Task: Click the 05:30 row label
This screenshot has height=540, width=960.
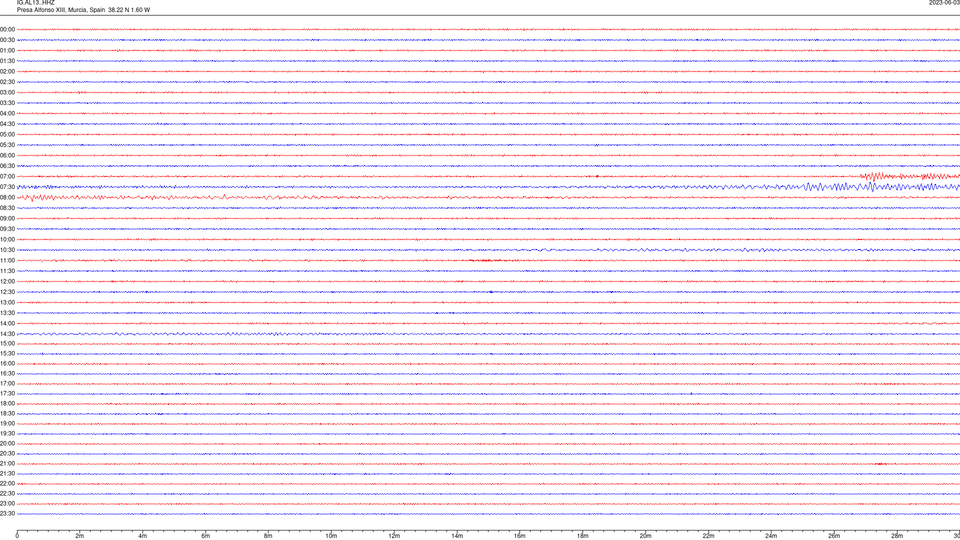Action: [7, 145]
